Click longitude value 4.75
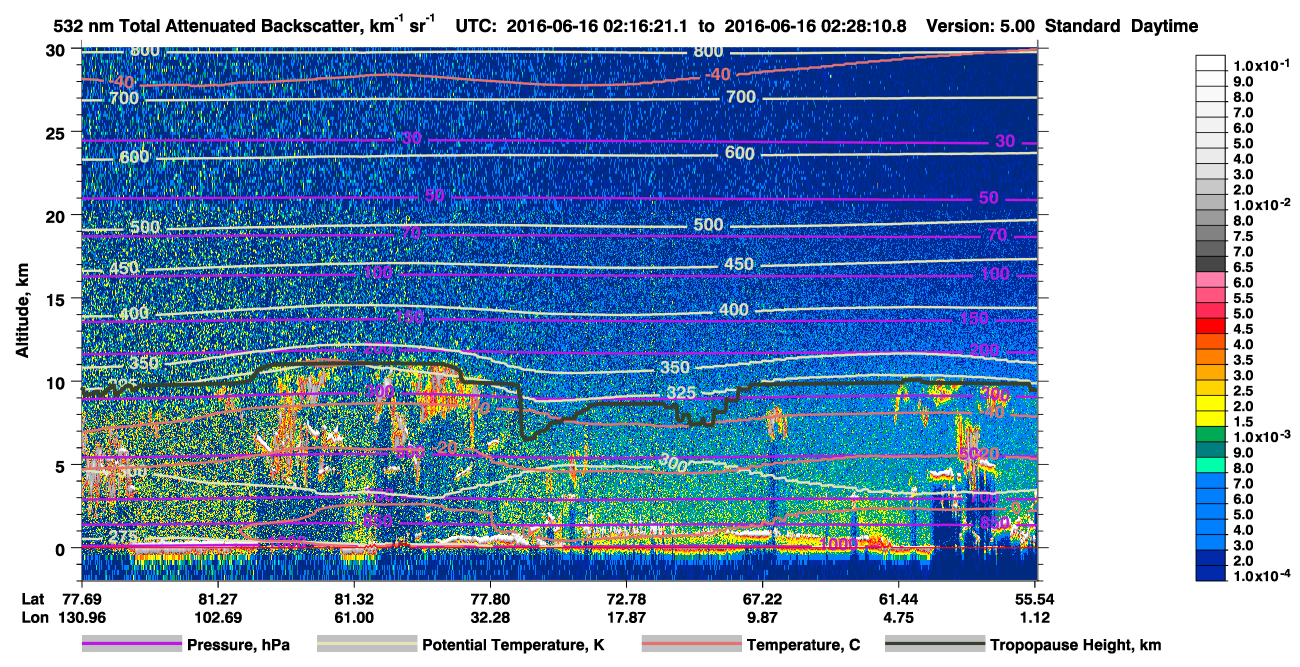Screen dimensions: 1300x667 [x=898, y=617]
